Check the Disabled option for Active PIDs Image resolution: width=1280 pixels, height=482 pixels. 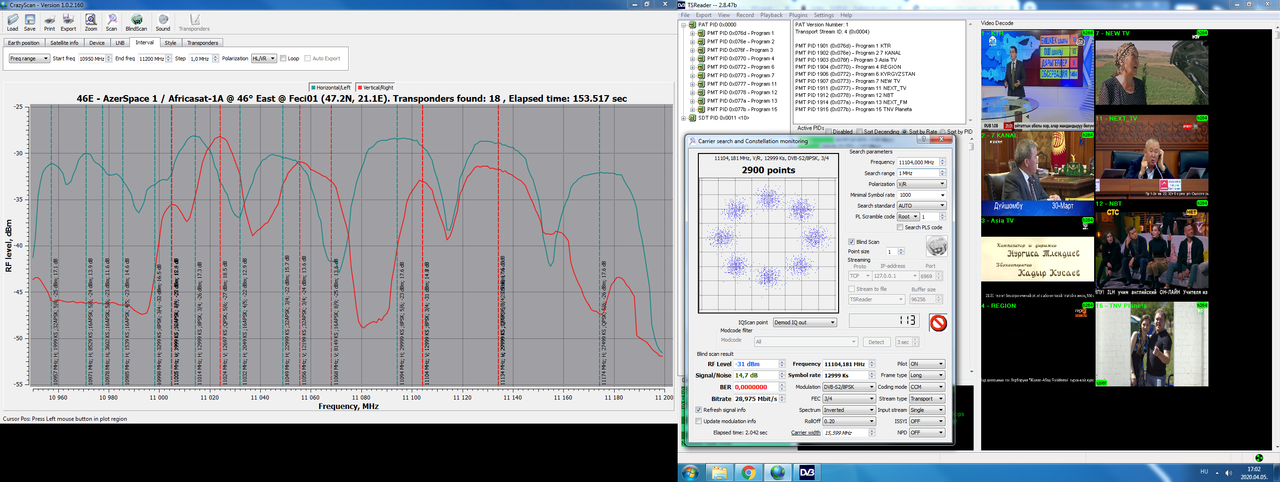click(830, 131)
